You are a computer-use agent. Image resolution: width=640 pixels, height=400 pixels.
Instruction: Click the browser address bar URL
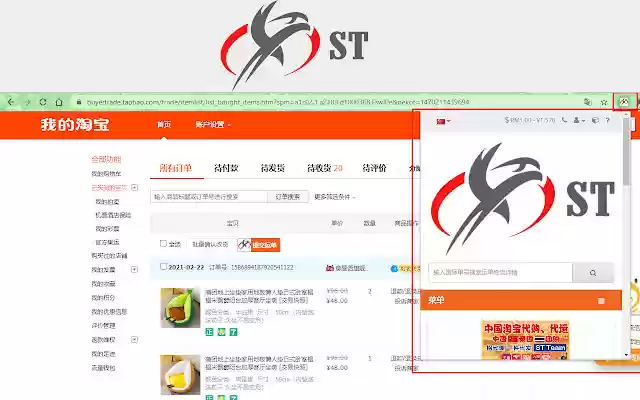click(x=278, y=102)
